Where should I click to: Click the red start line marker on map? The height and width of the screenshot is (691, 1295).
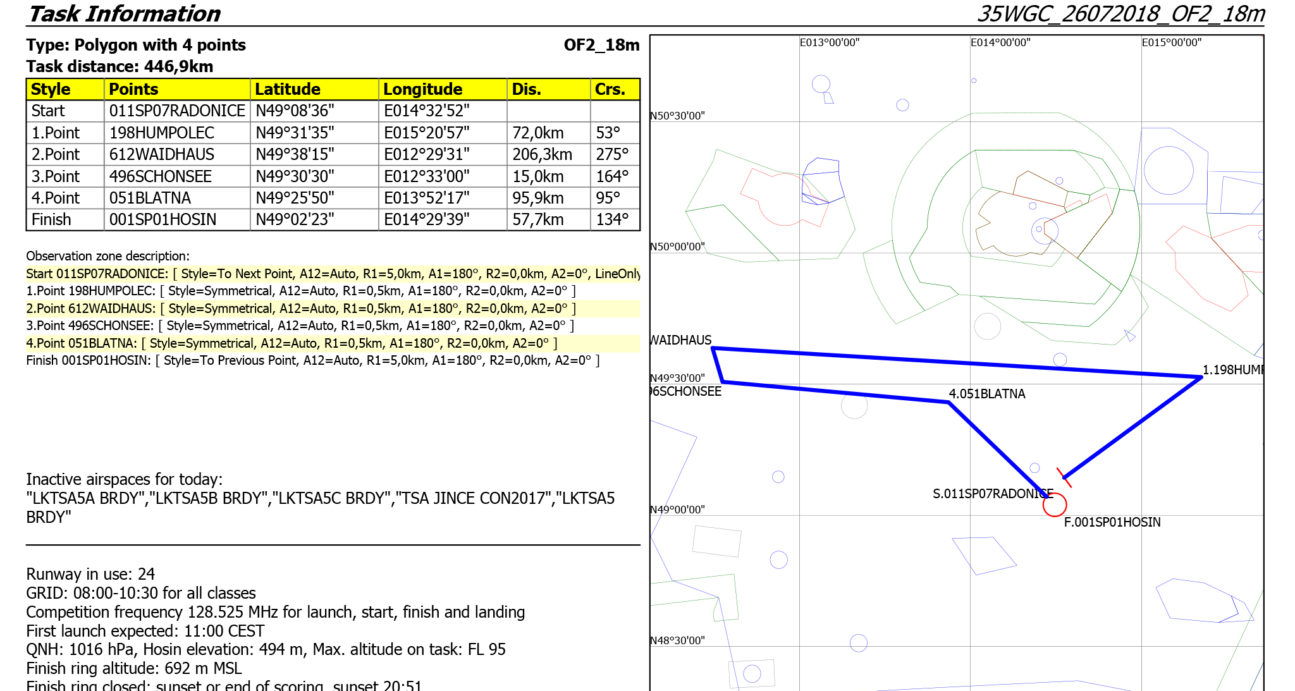tap(1064, 475)
